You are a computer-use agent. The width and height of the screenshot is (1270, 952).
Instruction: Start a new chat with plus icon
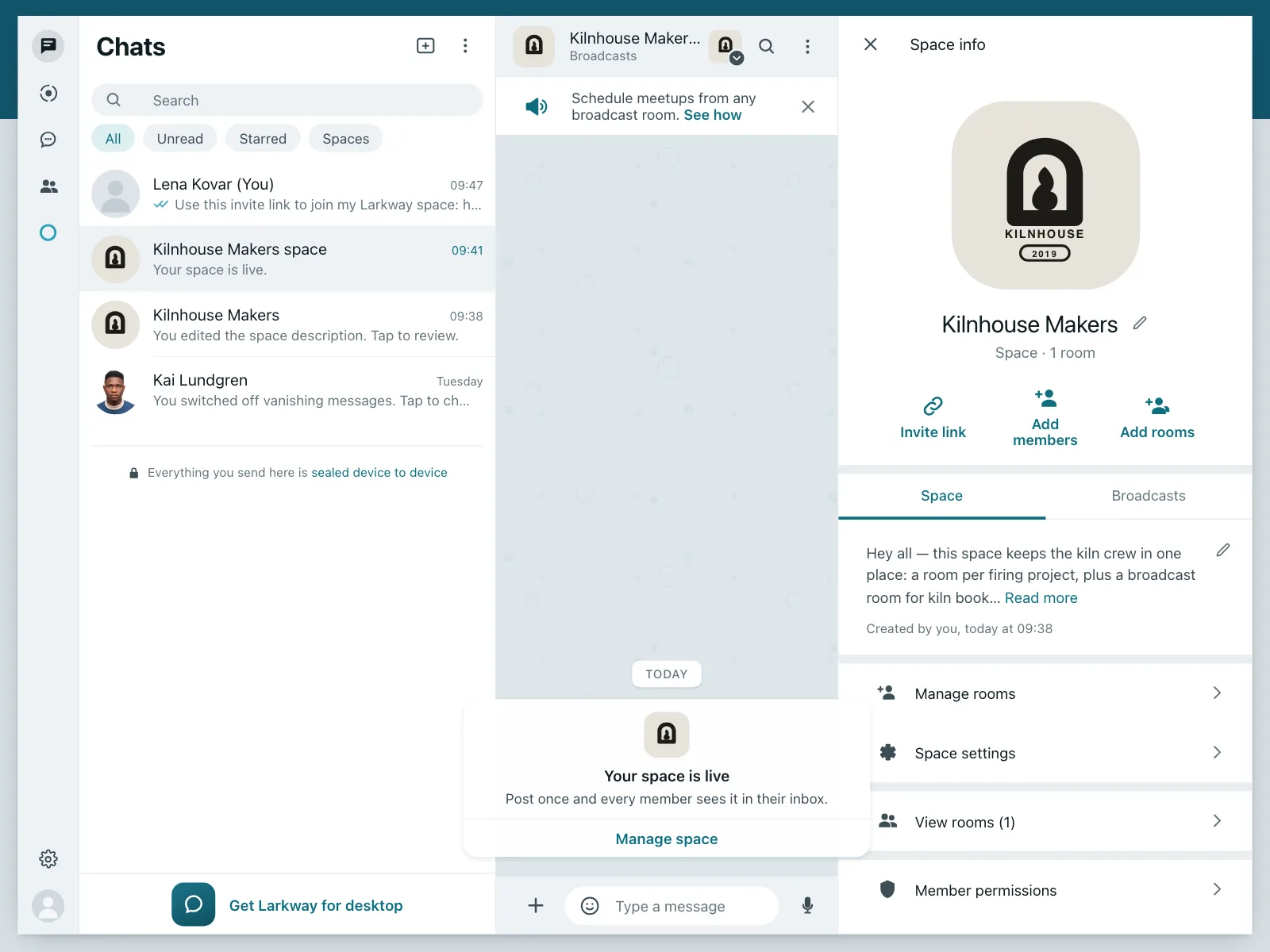[425, 46]
